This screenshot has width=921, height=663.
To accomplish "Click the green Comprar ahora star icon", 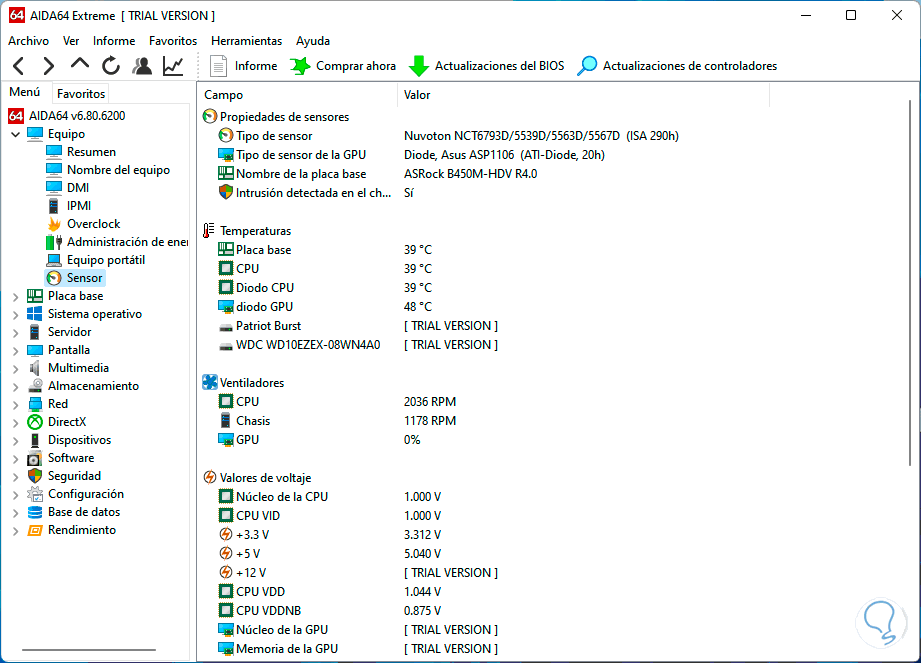I will [300, 66].
